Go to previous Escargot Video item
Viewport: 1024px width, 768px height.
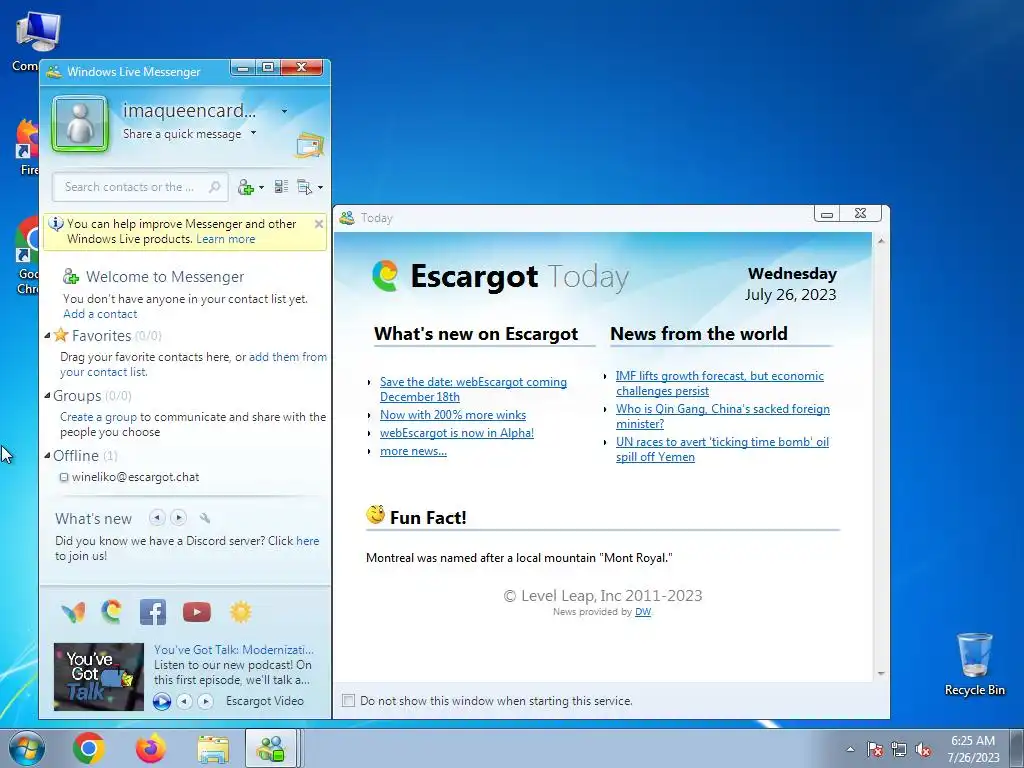point(185,701)
